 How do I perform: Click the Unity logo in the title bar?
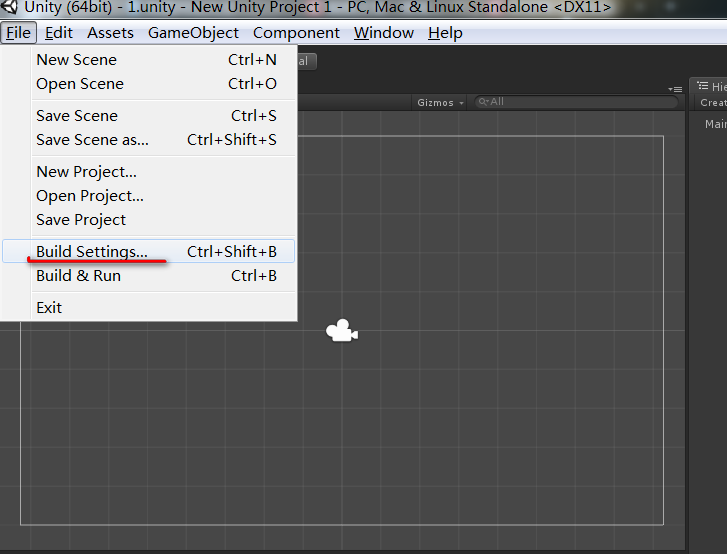9,6
